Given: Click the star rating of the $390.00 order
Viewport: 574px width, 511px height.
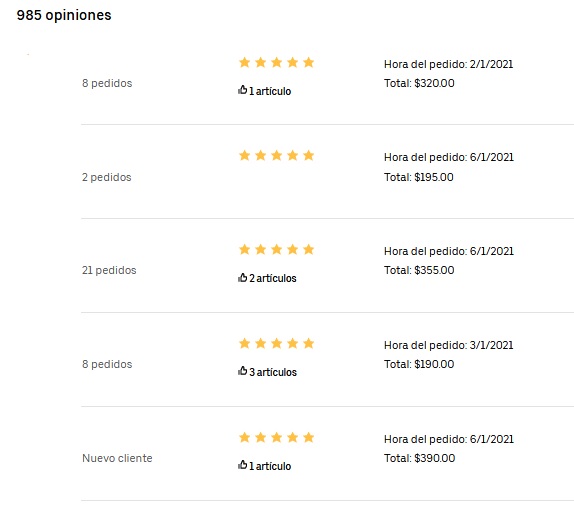Looking at the screenshot, I should [x=276, y=437].
